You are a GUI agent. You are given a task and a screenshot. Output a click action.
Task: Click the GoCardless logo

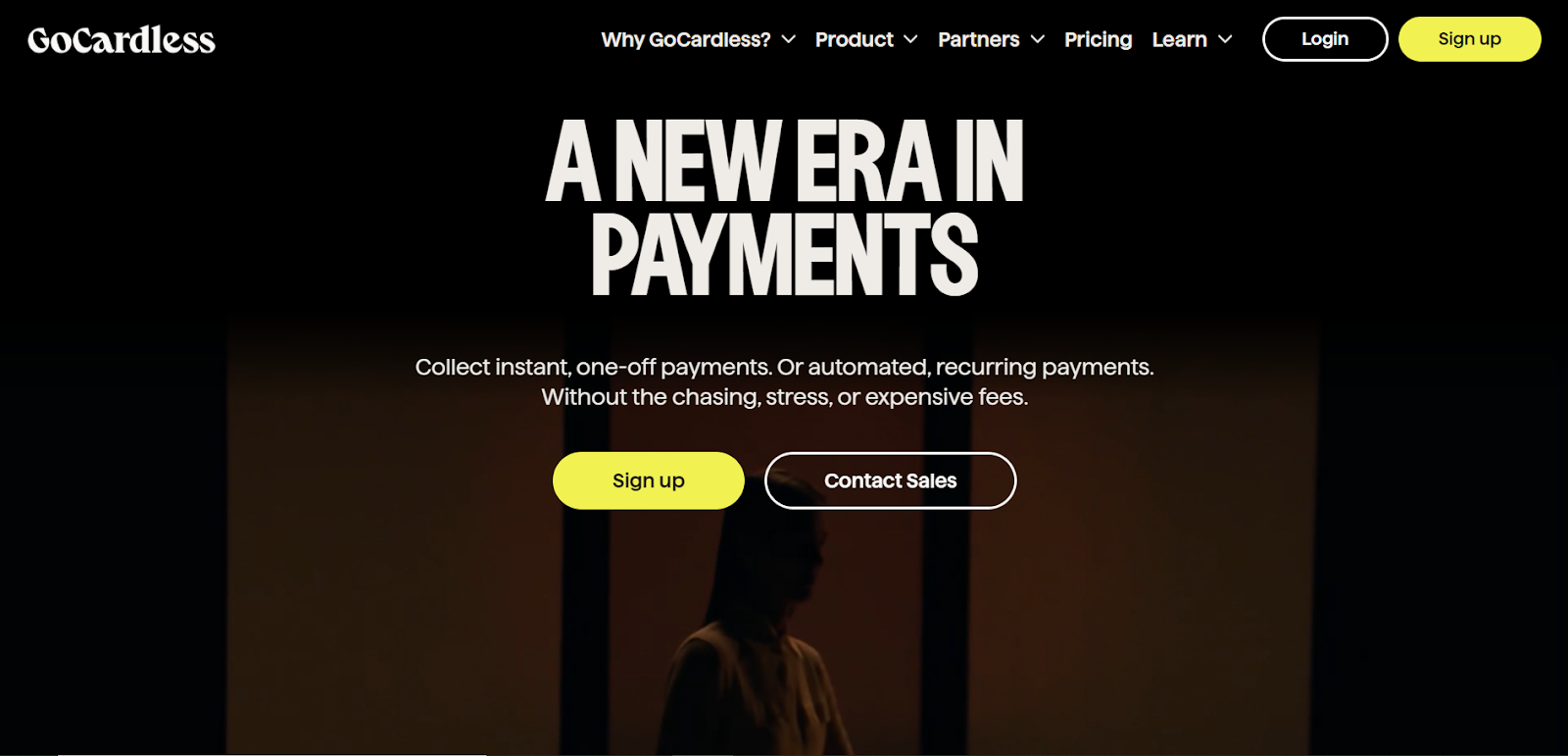[x=122, y=40]
